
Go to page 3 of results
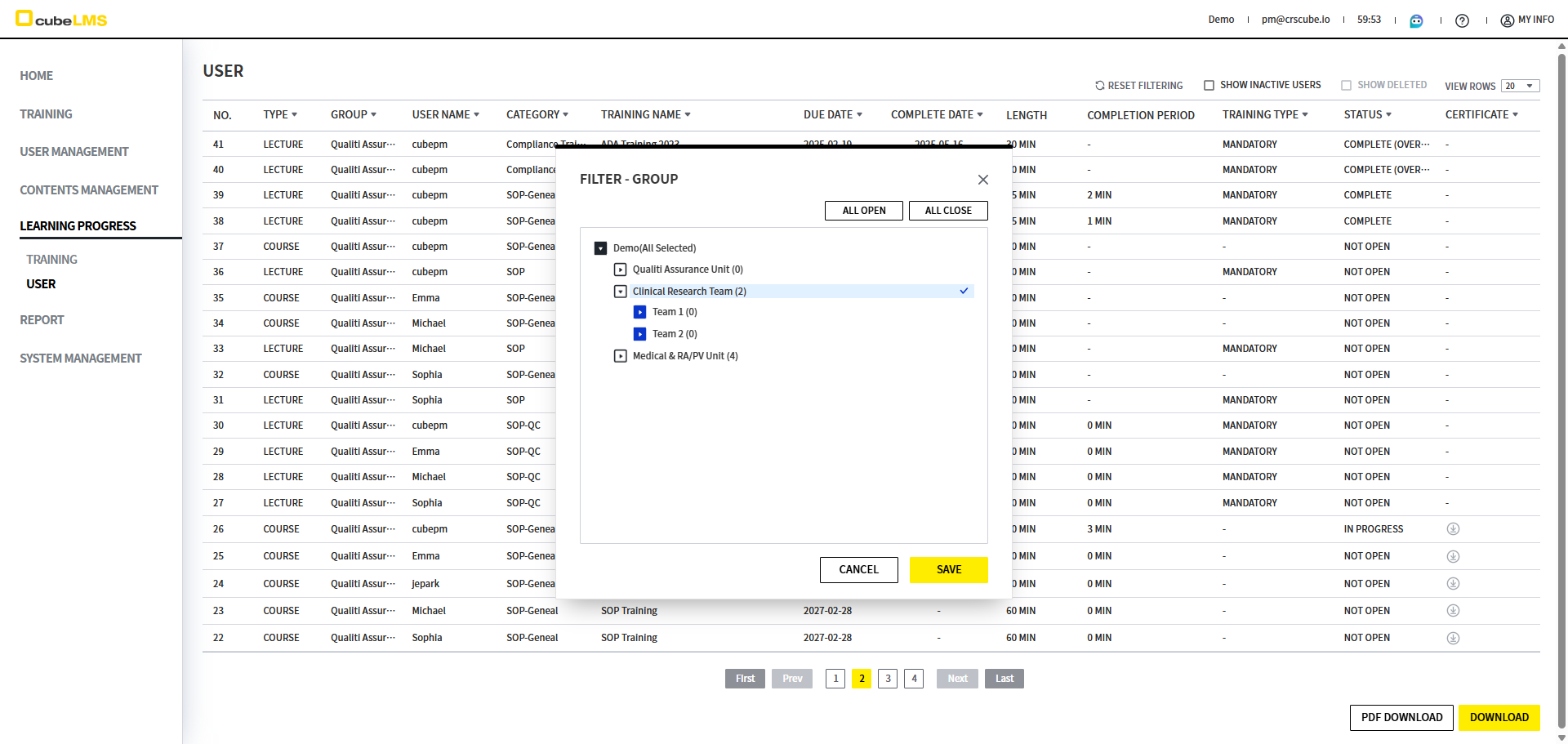point(888,679)
